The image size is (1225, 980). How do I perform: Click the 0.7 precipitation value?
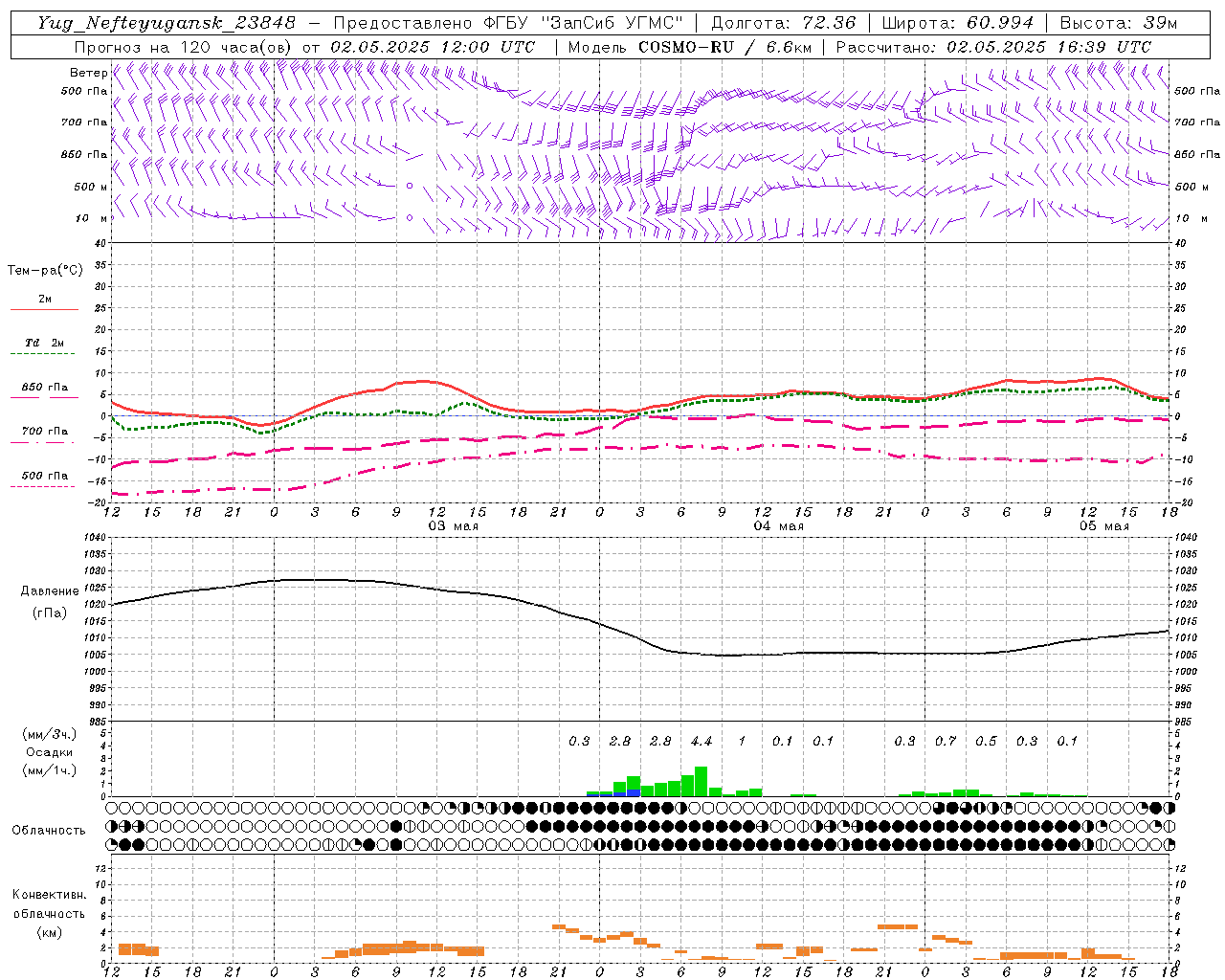point(946,741)
